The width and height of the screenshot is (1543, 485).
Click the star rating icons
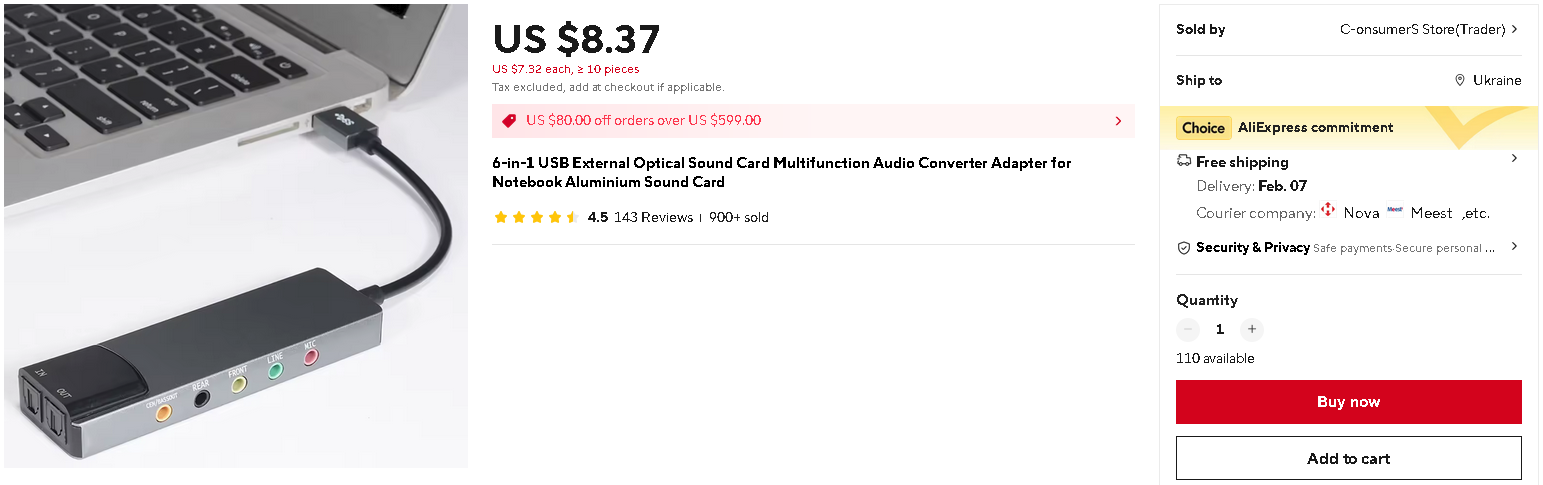pyautogui.click(x=535, y=217)
